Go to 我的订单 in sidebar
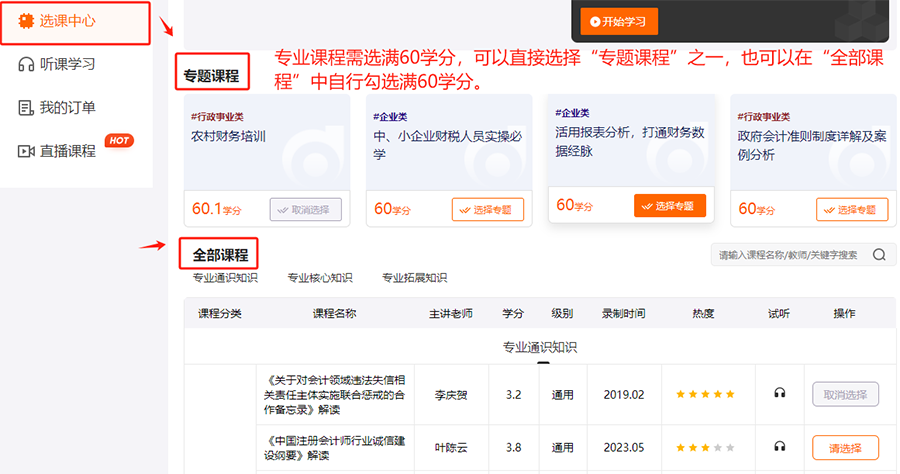 click(68, 108)
